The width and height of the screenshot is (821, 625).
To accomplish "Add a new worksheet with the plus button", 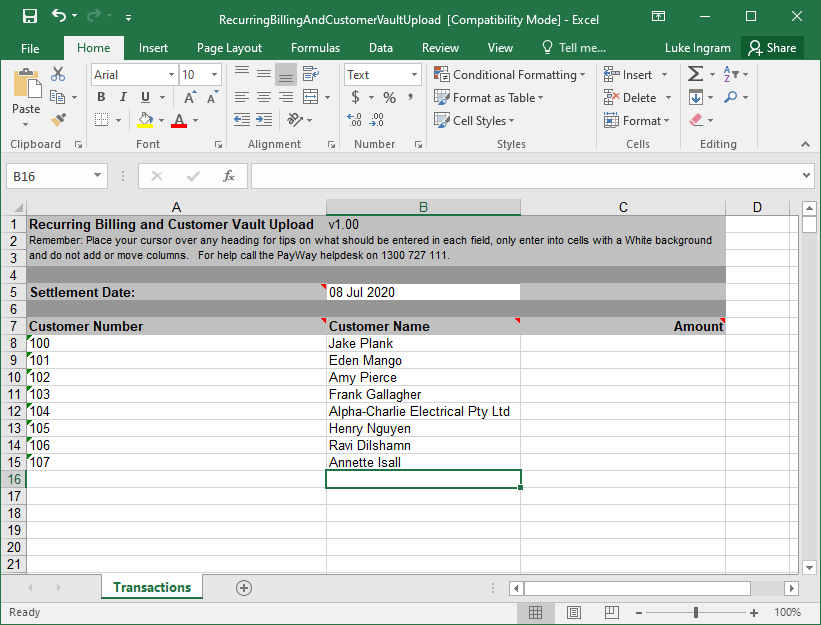I will pos(243,588).
